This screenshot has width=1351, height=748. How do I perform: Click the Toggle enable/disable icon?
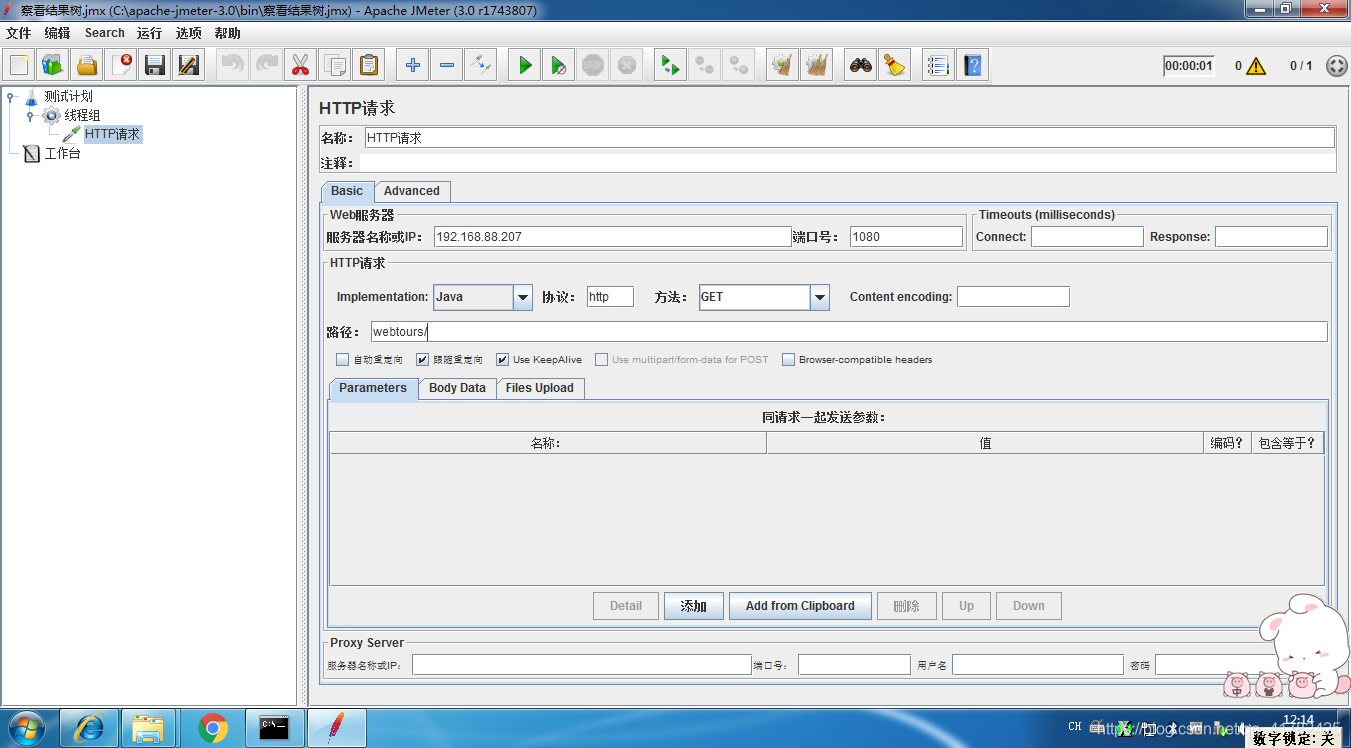click(x=481, y=66)
